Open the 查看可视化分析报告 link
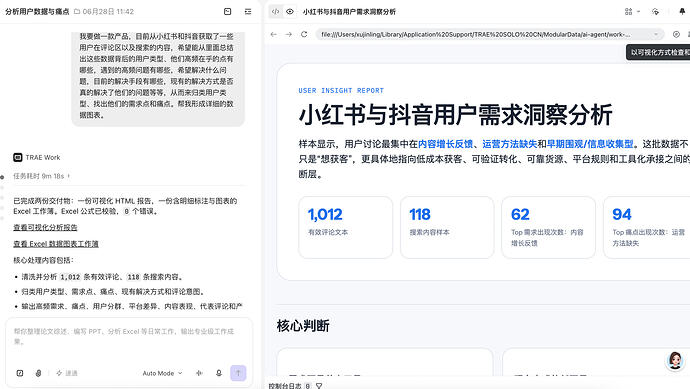The image size is (690, 389). 45,228
